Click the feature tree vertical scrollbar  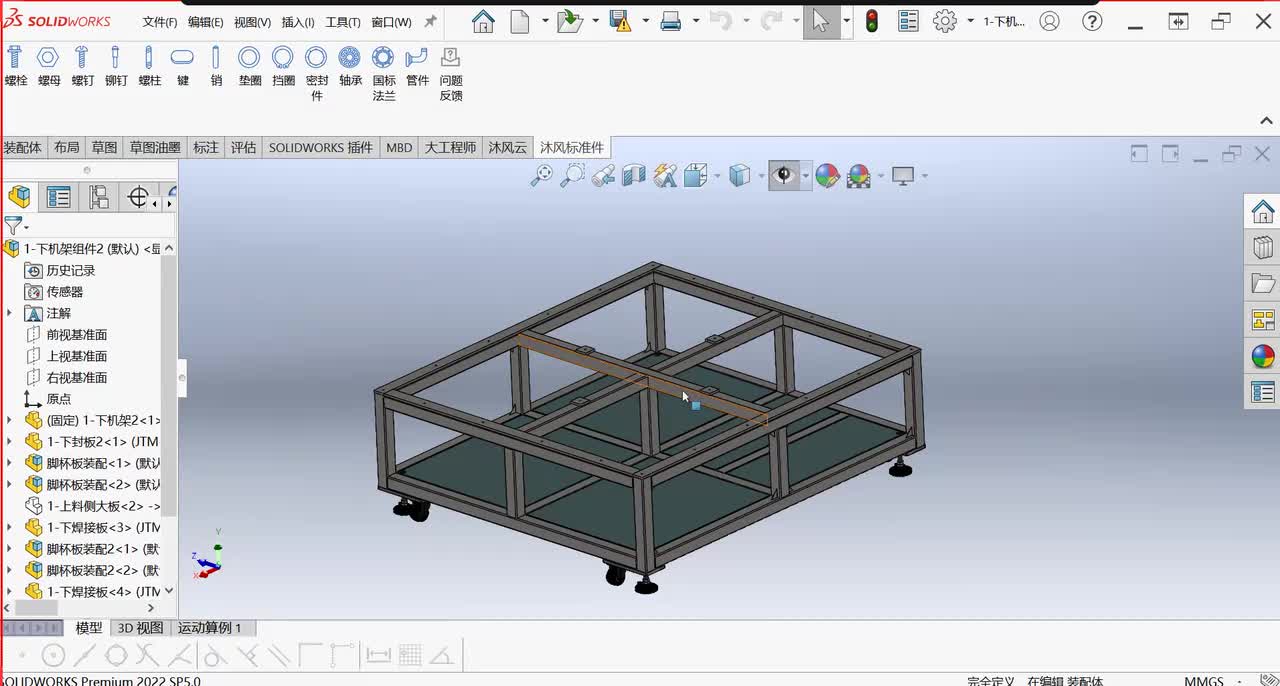169,388
